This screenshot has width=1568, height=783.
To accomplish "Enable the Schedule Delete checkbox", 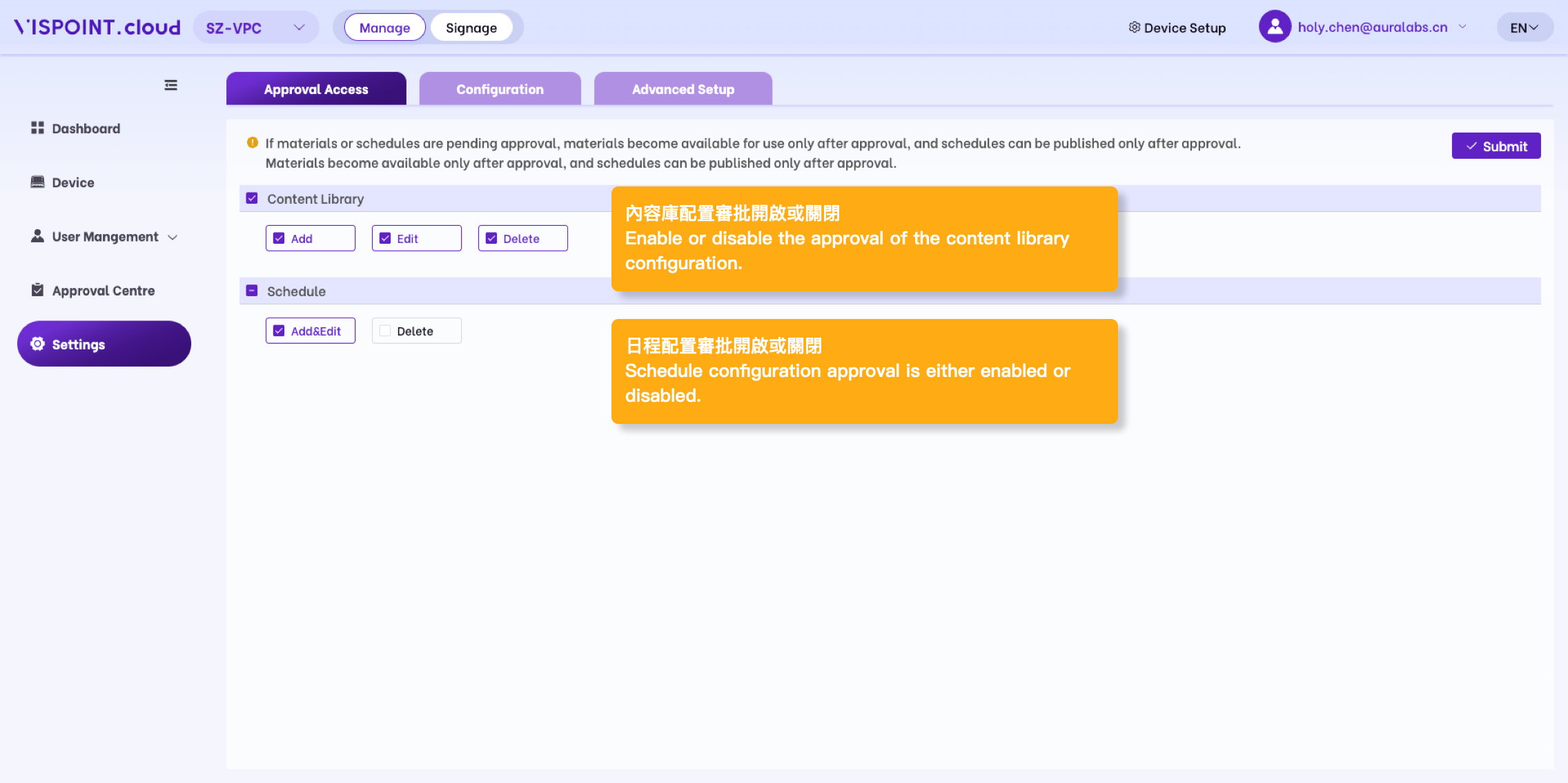I will coord(385,331).
